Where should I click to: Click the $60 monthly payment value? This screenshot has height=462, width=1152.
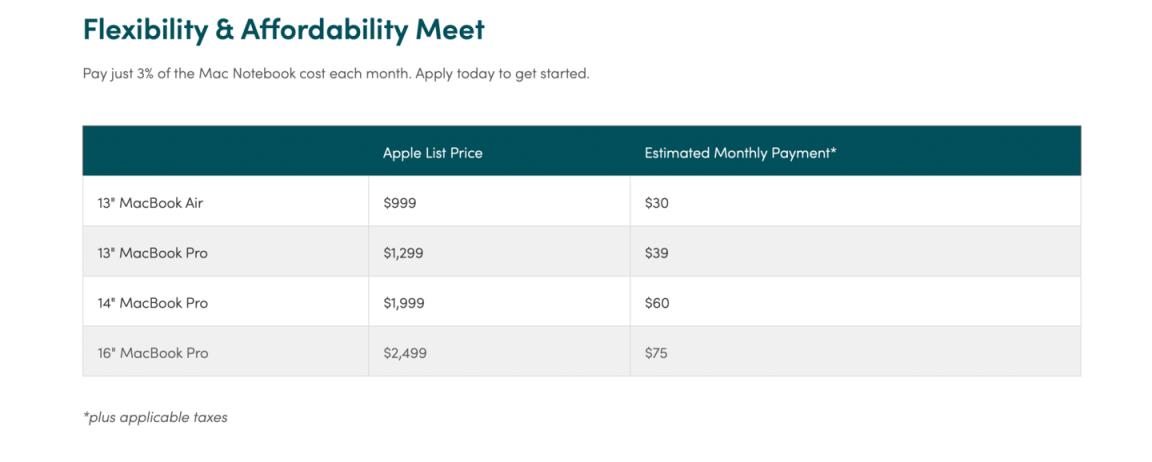point(656,303)
